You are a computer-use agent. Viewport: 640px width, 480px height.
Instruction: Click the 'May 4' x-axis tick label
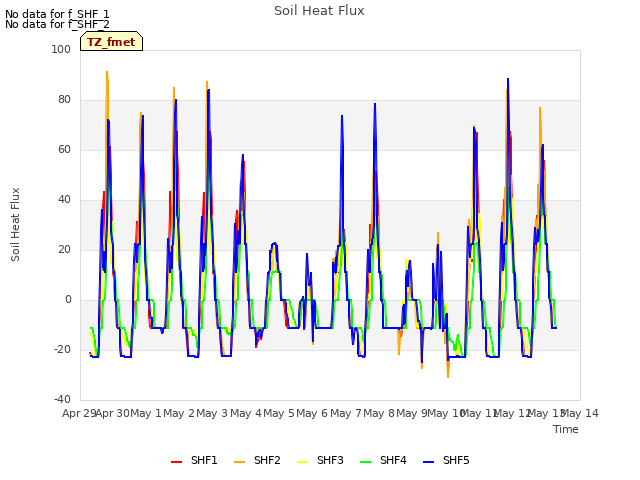246,413
